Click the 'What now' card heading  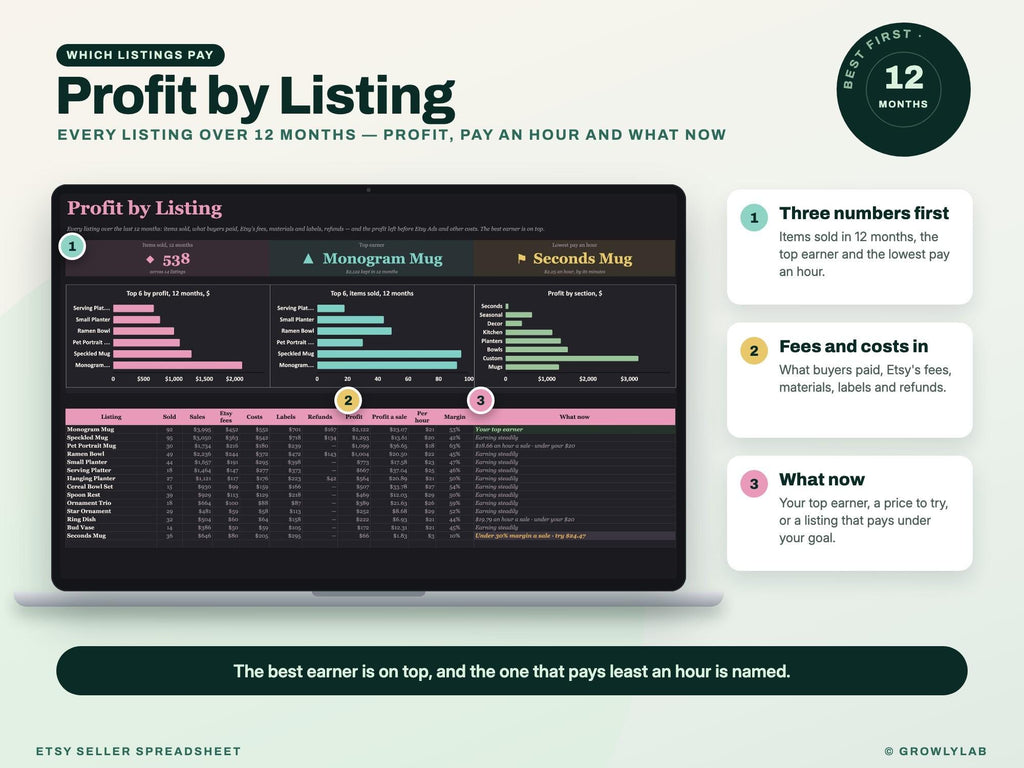click(822, 479)
